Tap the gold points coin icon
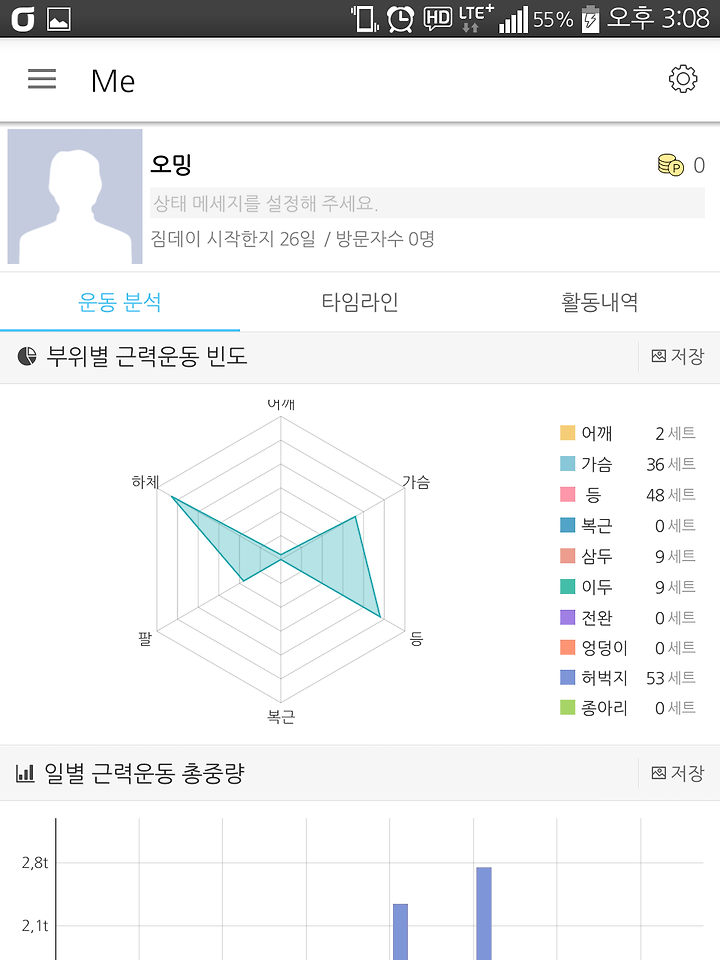720x960 pixels. click(670, 165)
